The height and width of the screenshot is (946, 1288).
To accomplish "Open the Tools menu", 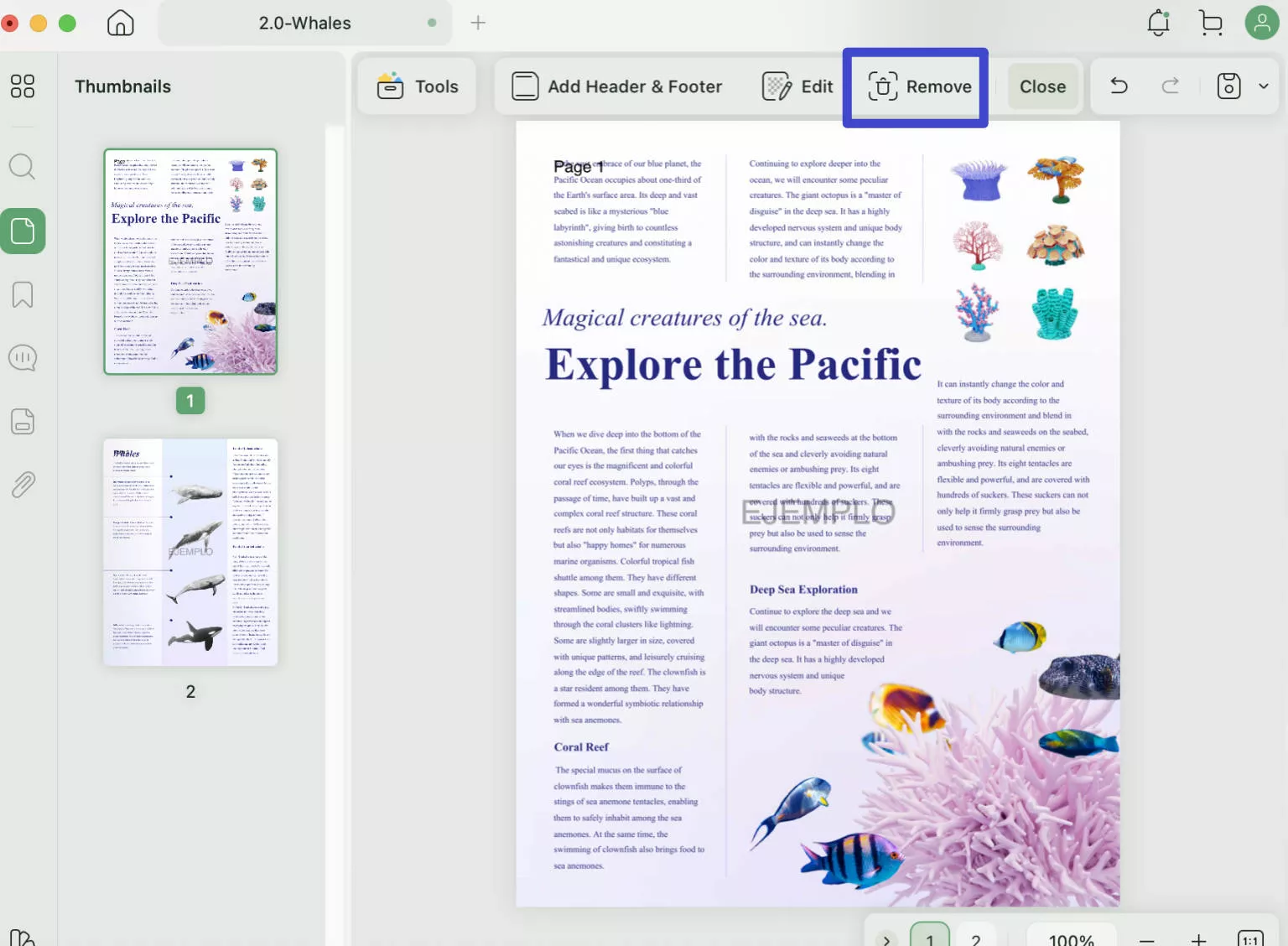I will [418, 86].
